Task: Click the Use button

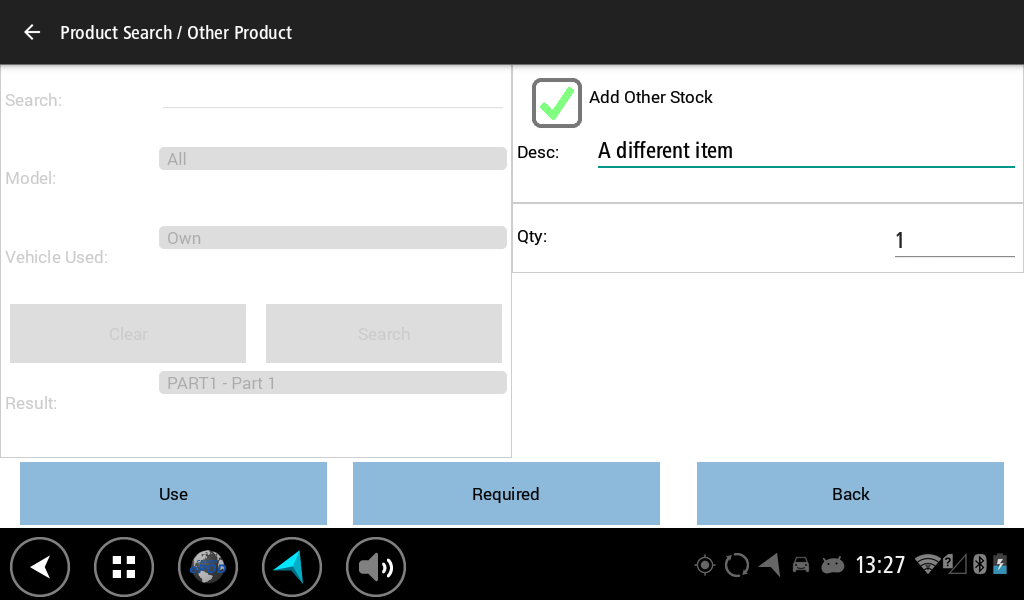Action: tap(173, 494)
